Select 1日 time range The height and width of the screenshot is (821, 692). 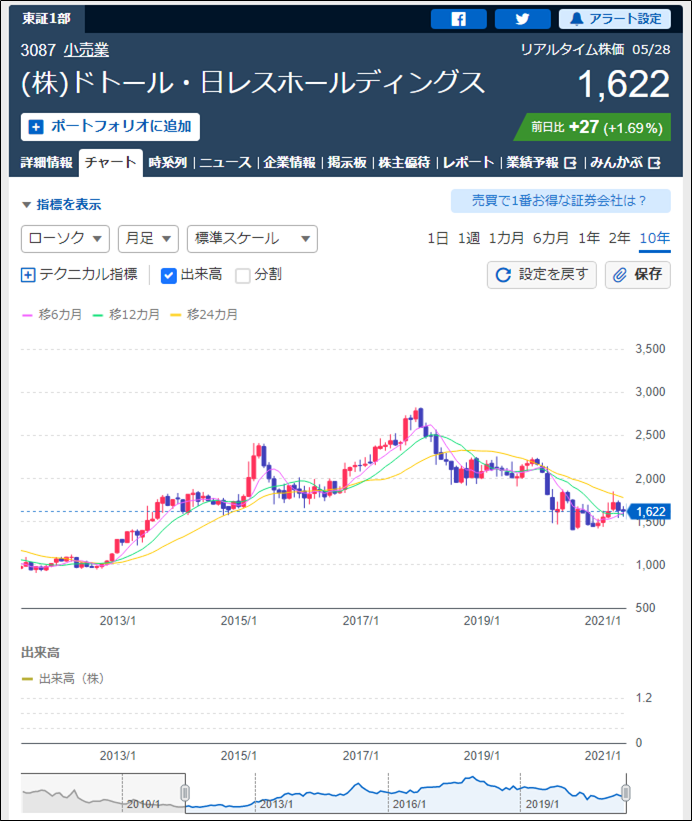coord(438,238)
